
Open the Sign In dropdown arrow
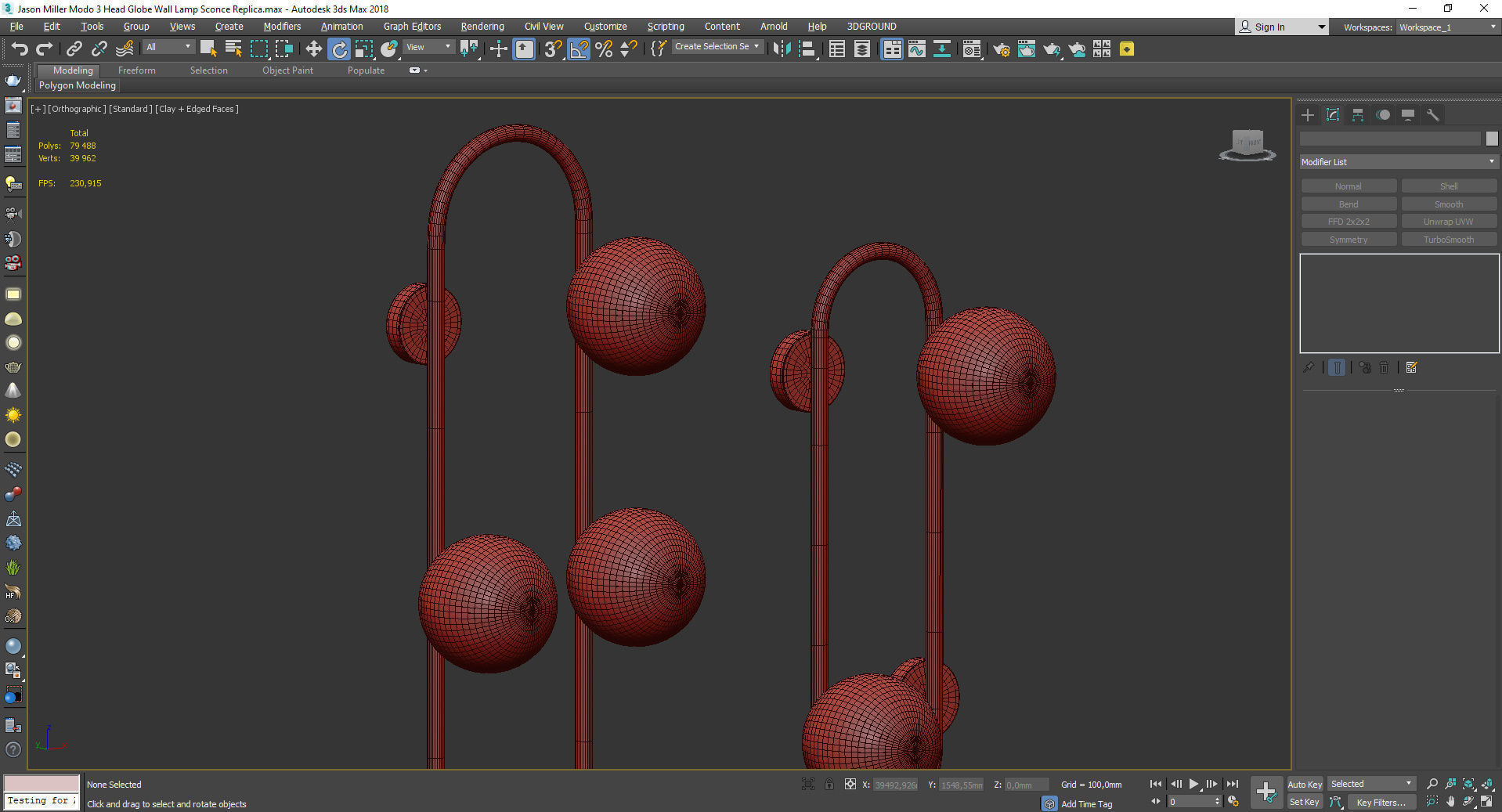pyautogui.click(x=1321, y=27)
